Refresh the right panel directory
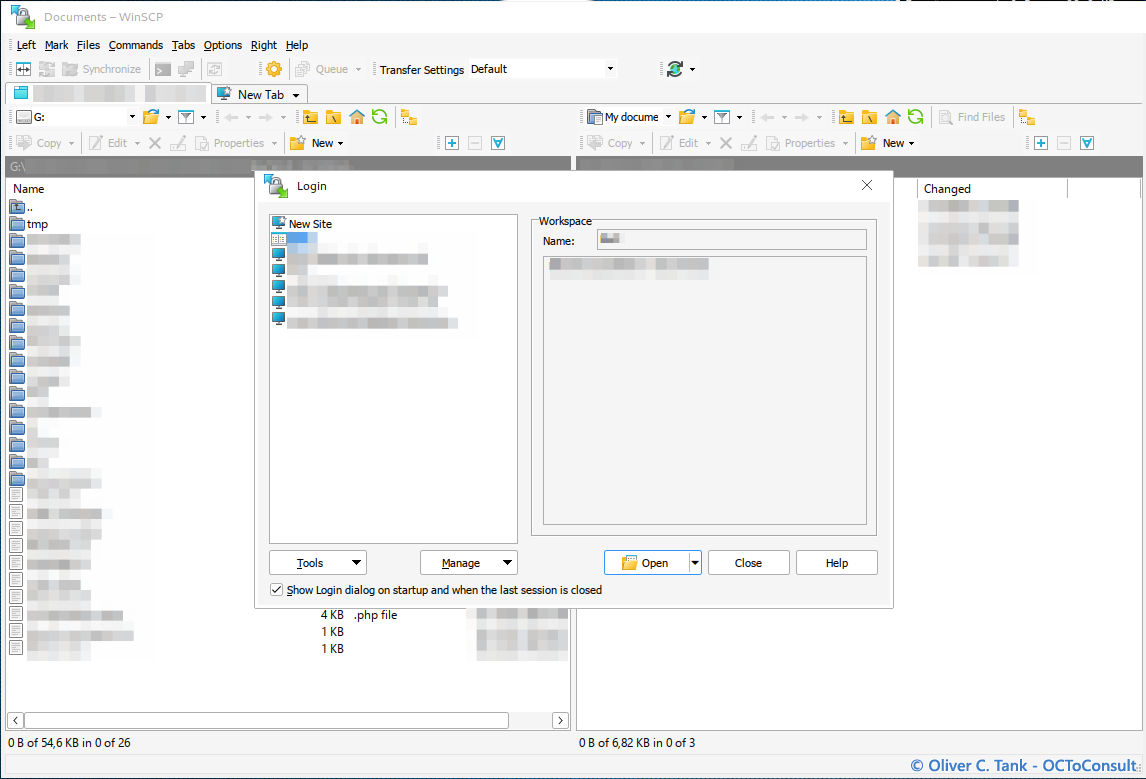Screen dimensions: 1146x779 (915, 117)
